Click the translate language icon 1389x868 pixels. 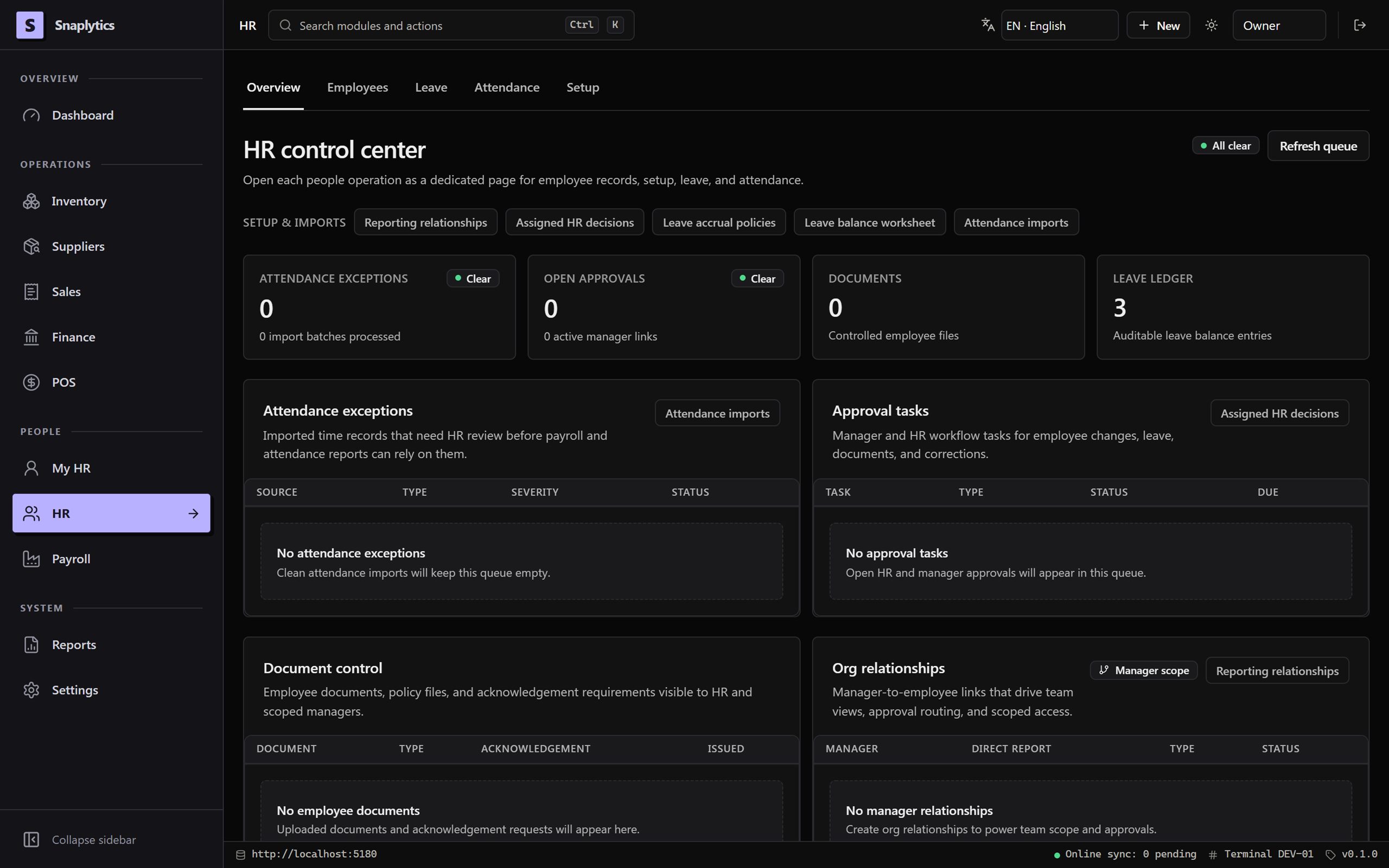coord(988,25)
